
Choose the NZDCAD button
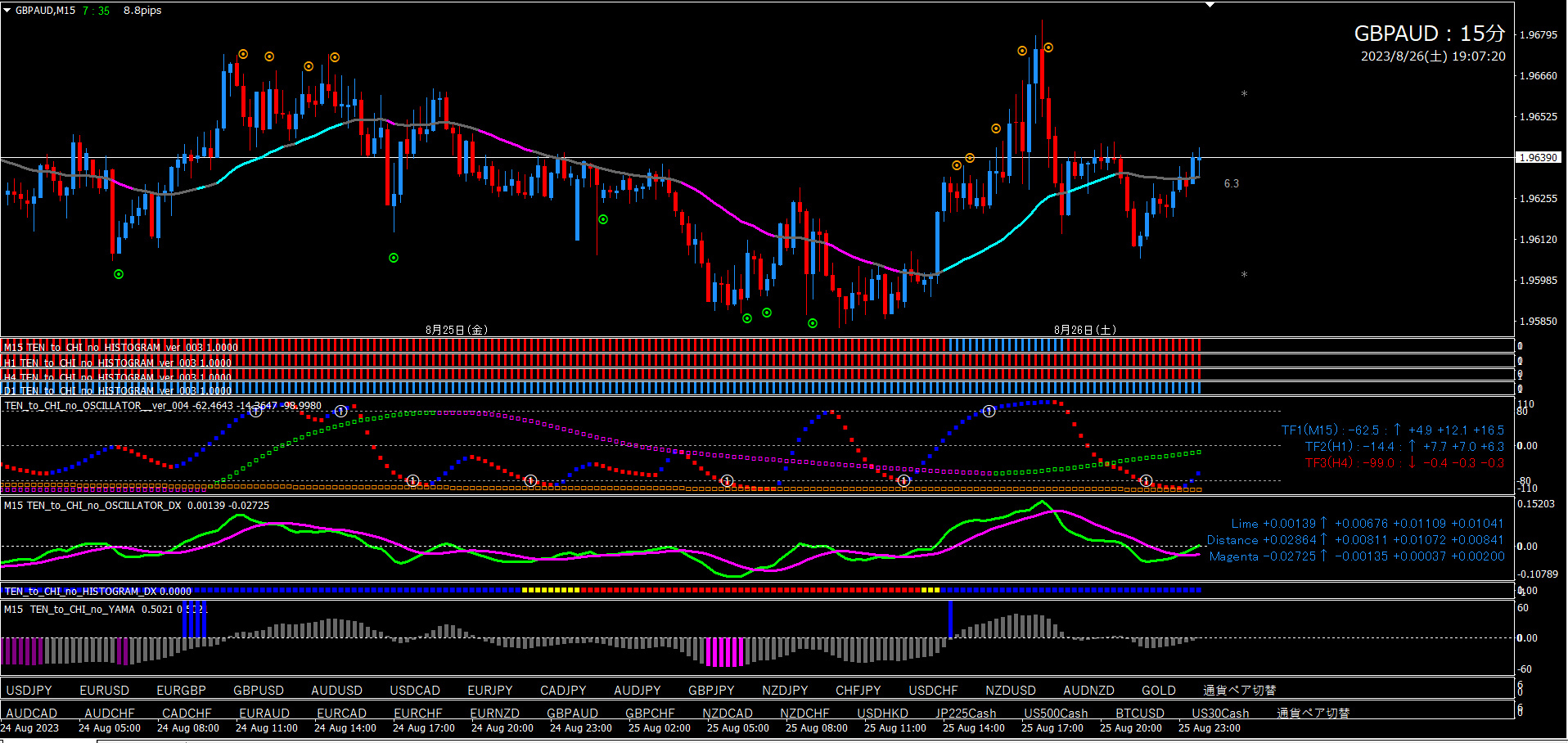tap(727, 714)
